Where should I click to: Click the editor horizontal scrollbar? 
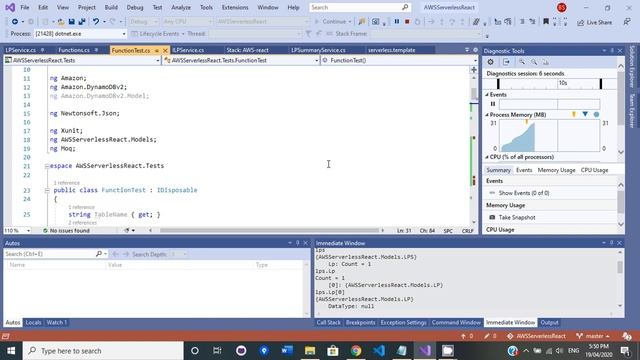point(269,231)
